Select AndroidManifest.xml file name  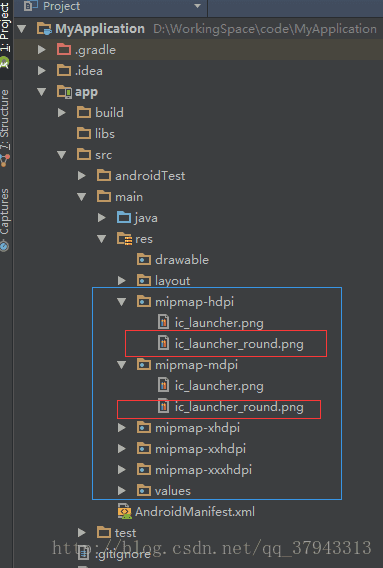(x=195, y=512)
